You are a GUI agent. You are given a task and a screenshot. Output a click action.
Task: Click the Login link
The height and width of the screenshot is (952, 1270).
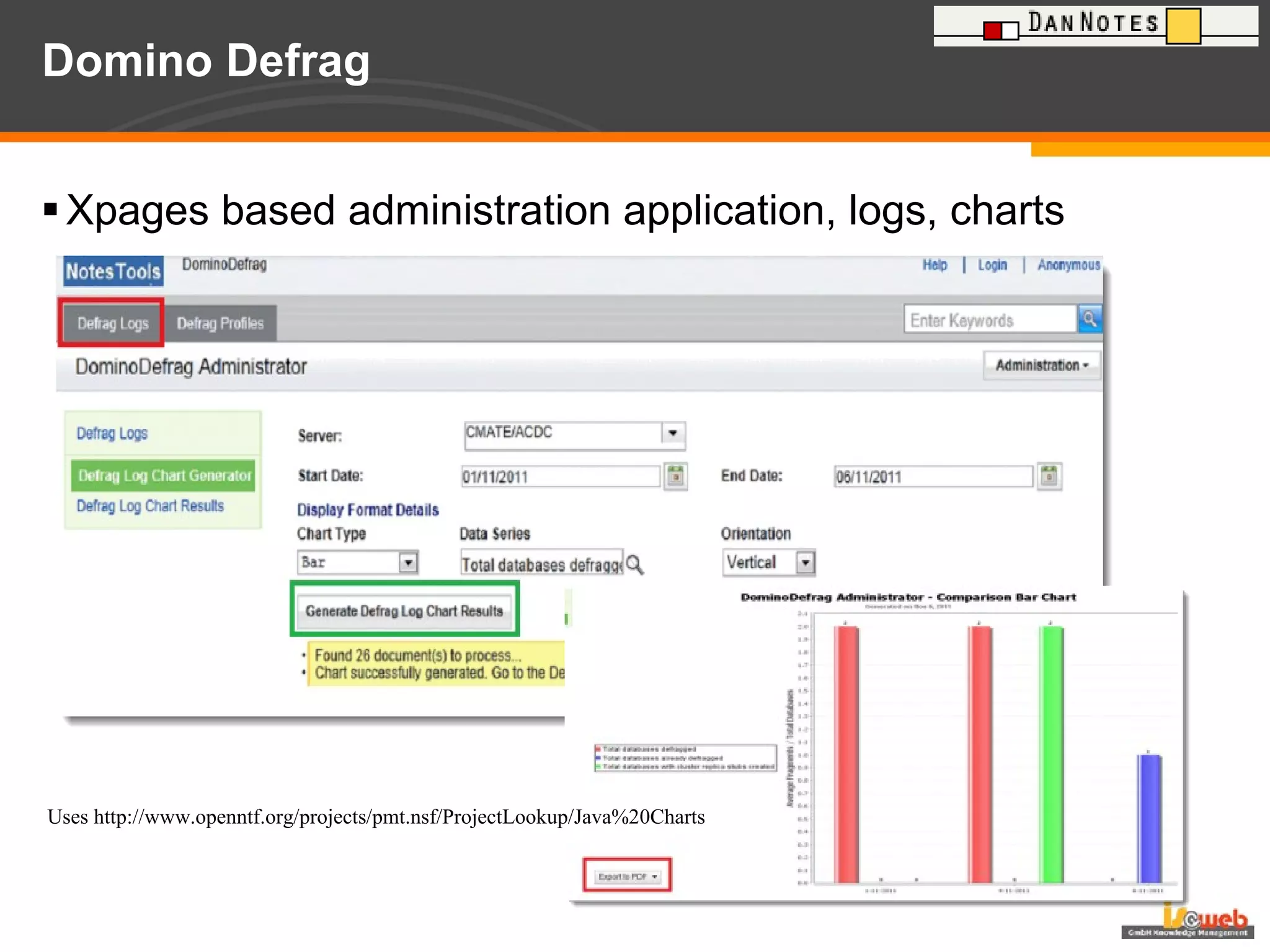(x=992, y=265)
